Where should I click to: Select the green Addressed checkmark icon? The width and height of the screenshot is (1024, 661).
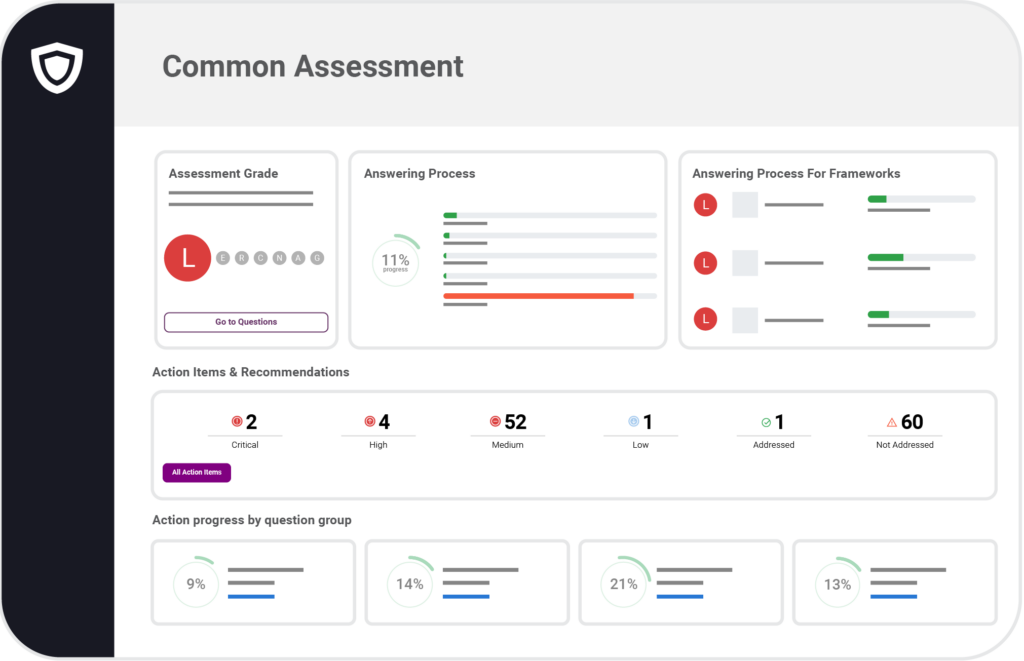tap(766, 421)
